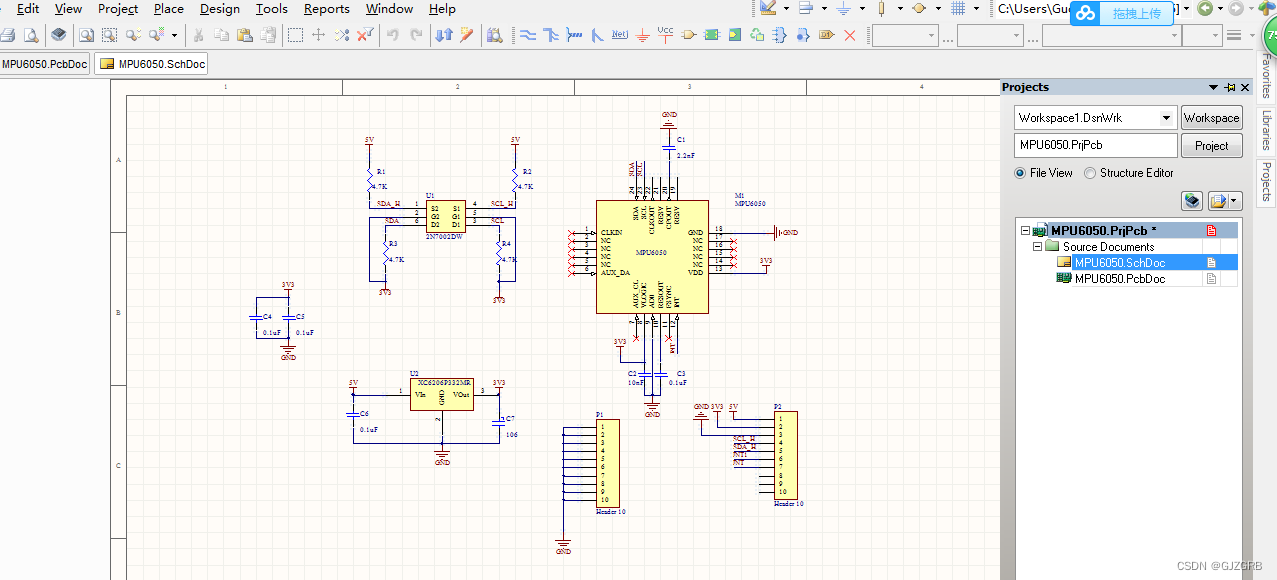Open the Help menu
The image size is (1277, 580).
point(442,9)
